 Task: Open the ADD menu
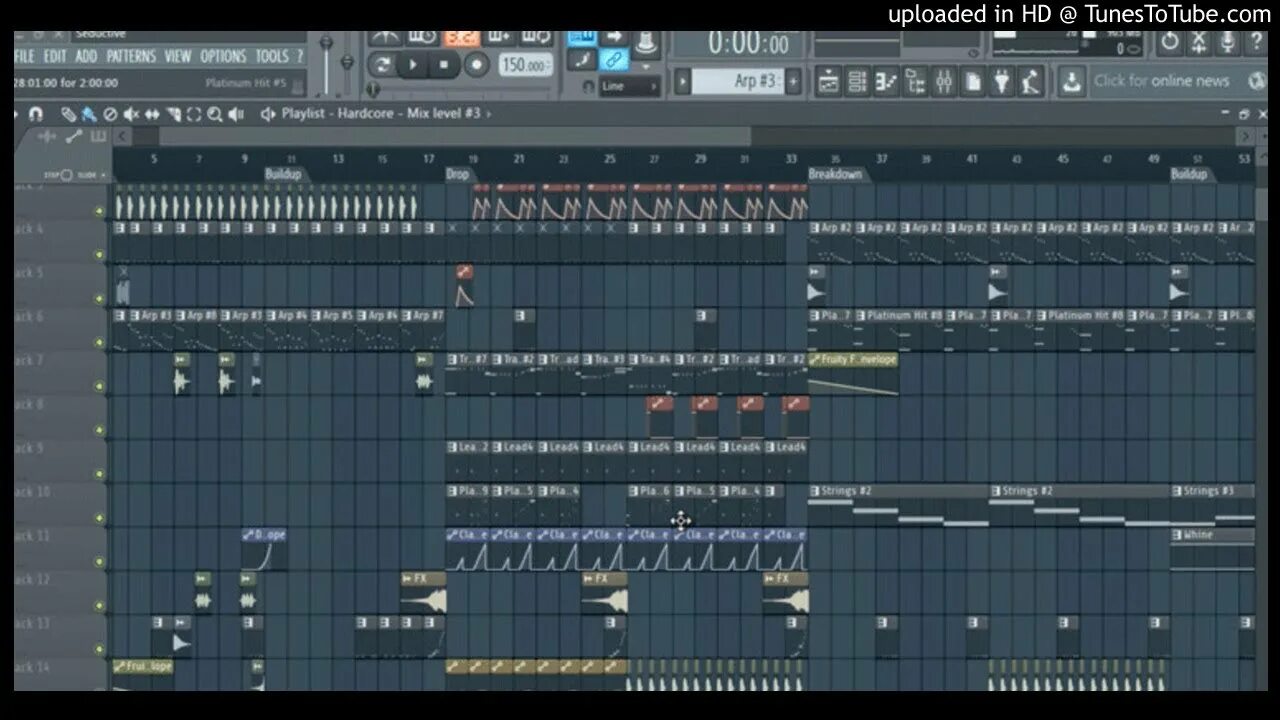pyautogui.click(x=86, y=57)
